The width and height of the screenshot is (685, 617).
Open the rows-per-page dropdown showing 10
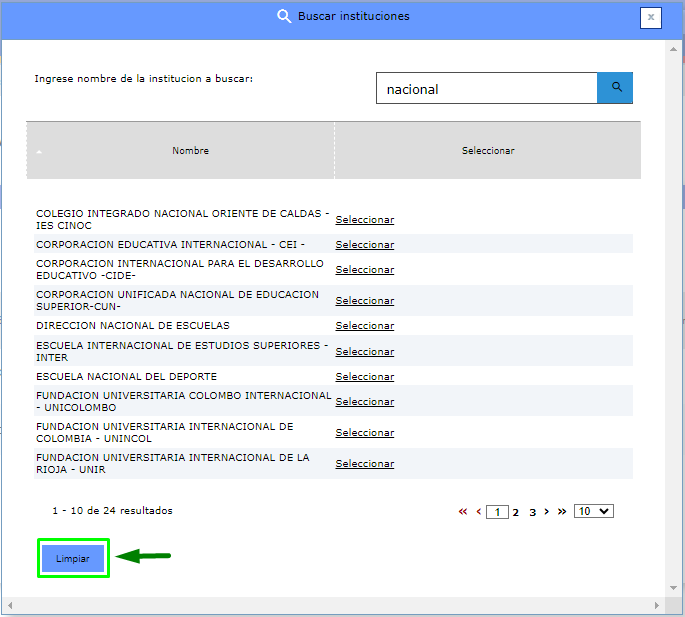click(x=594, y=511)
